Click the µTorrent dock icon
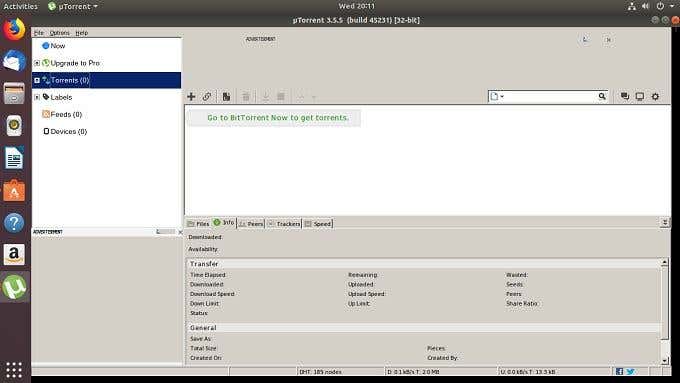The height and width of the screenshot is (383, 680). [x=14, y=287]
